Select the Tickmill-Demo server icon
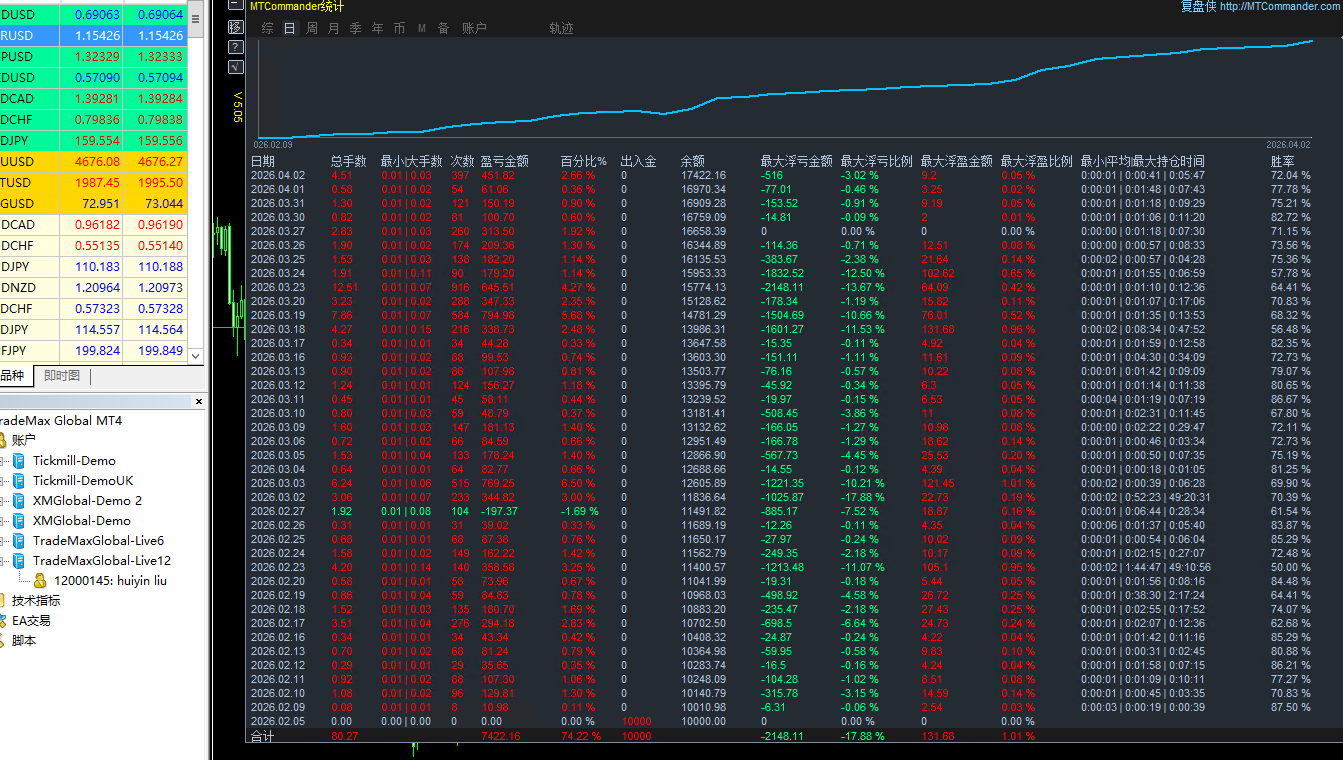Viewport: 1343px width, 760px height. tap(19, 461)
